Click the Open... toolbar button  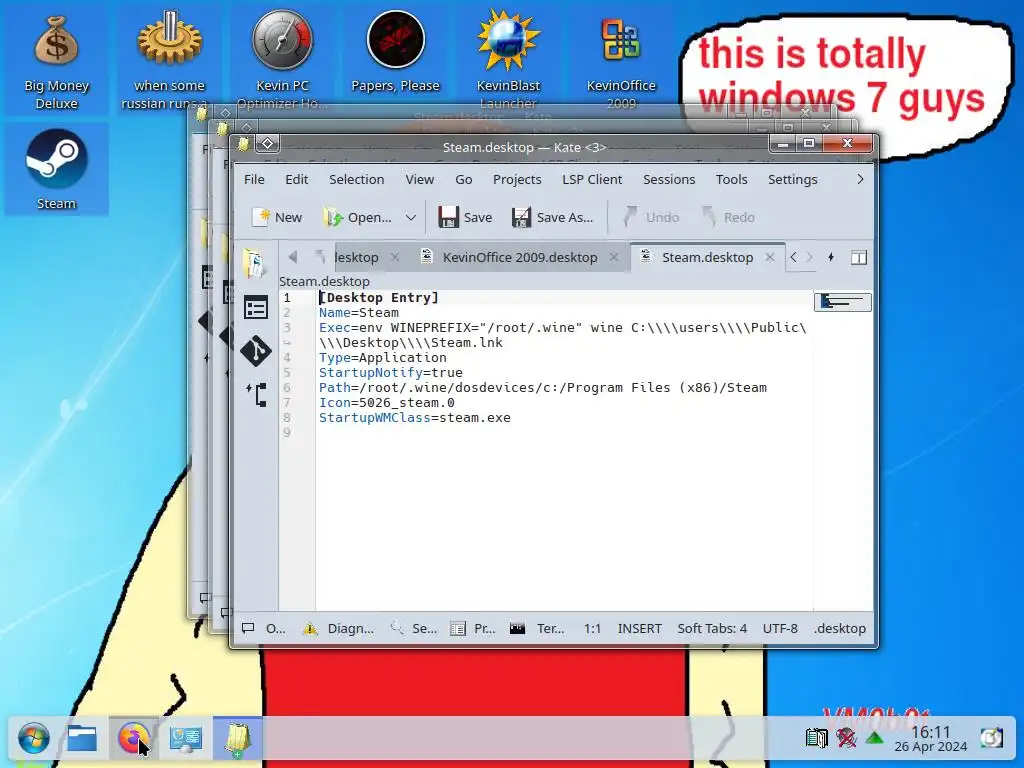[x=358, y=217]
